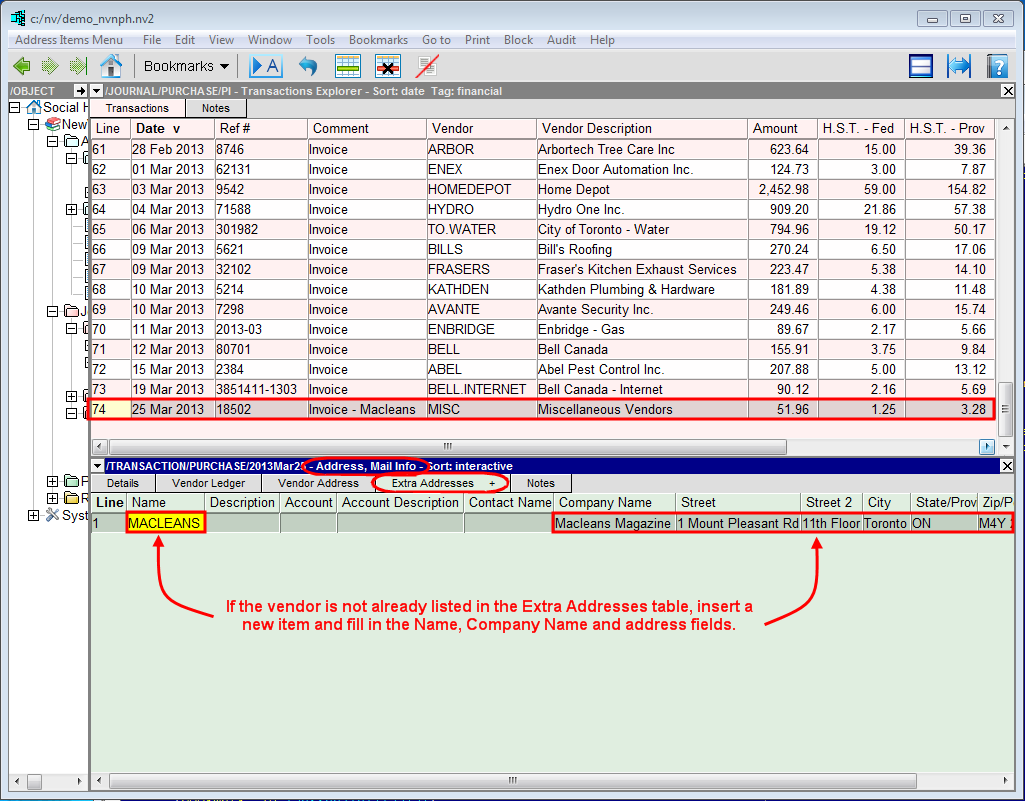The height and width of the screenshot is (801, 1025).
Task: Open the help book icon
Action: (997, 66)
